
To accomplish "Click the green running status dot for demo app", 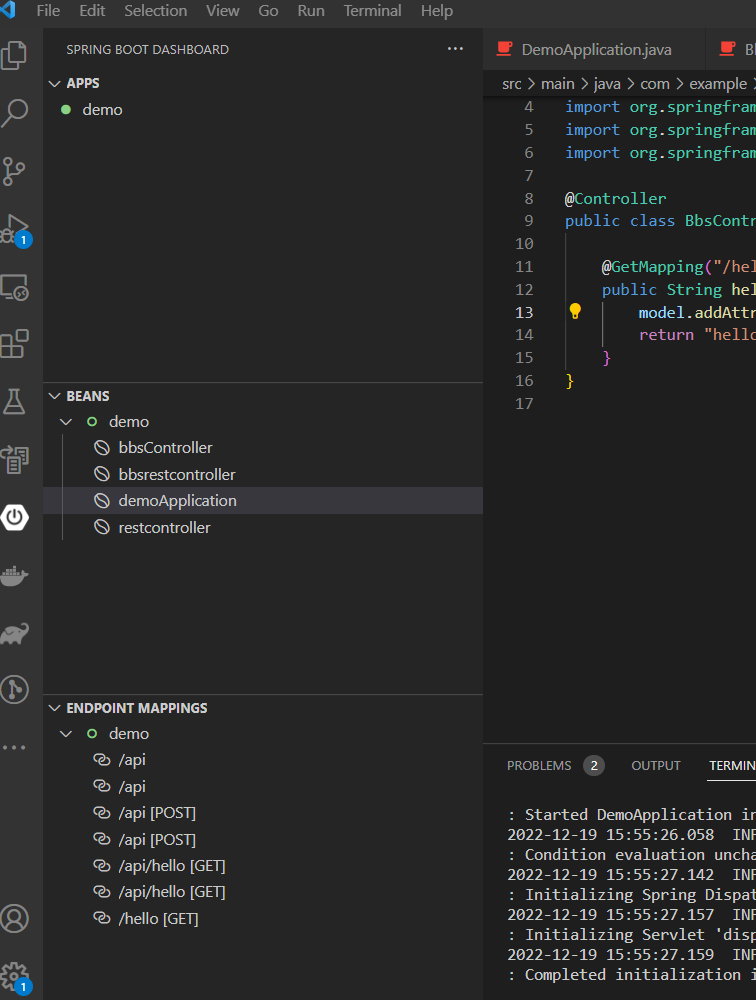I will point(66,110).
